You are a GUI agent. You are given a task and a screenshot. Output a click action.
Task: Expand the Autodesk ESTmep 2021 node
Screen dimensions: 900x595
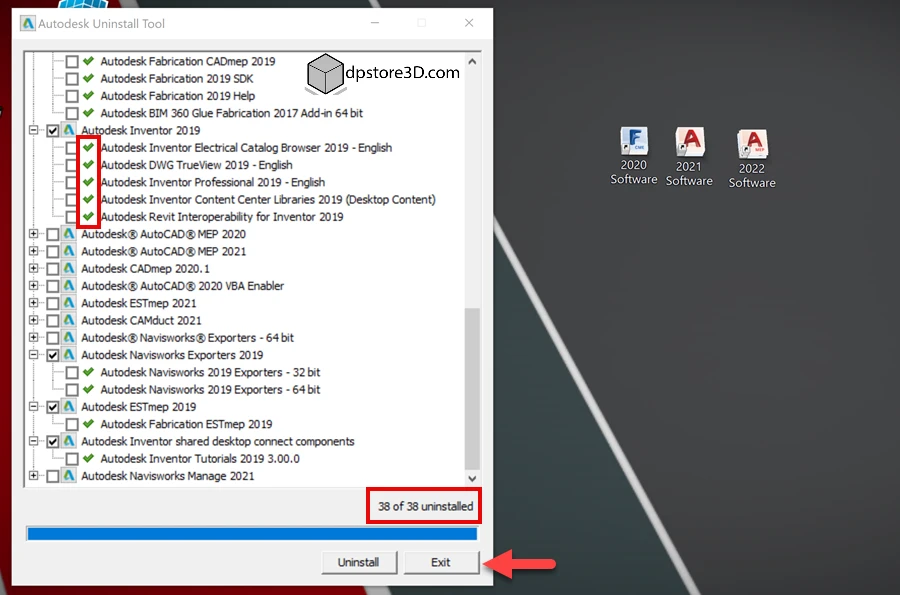pyautogui.click(x=34, y=303)
